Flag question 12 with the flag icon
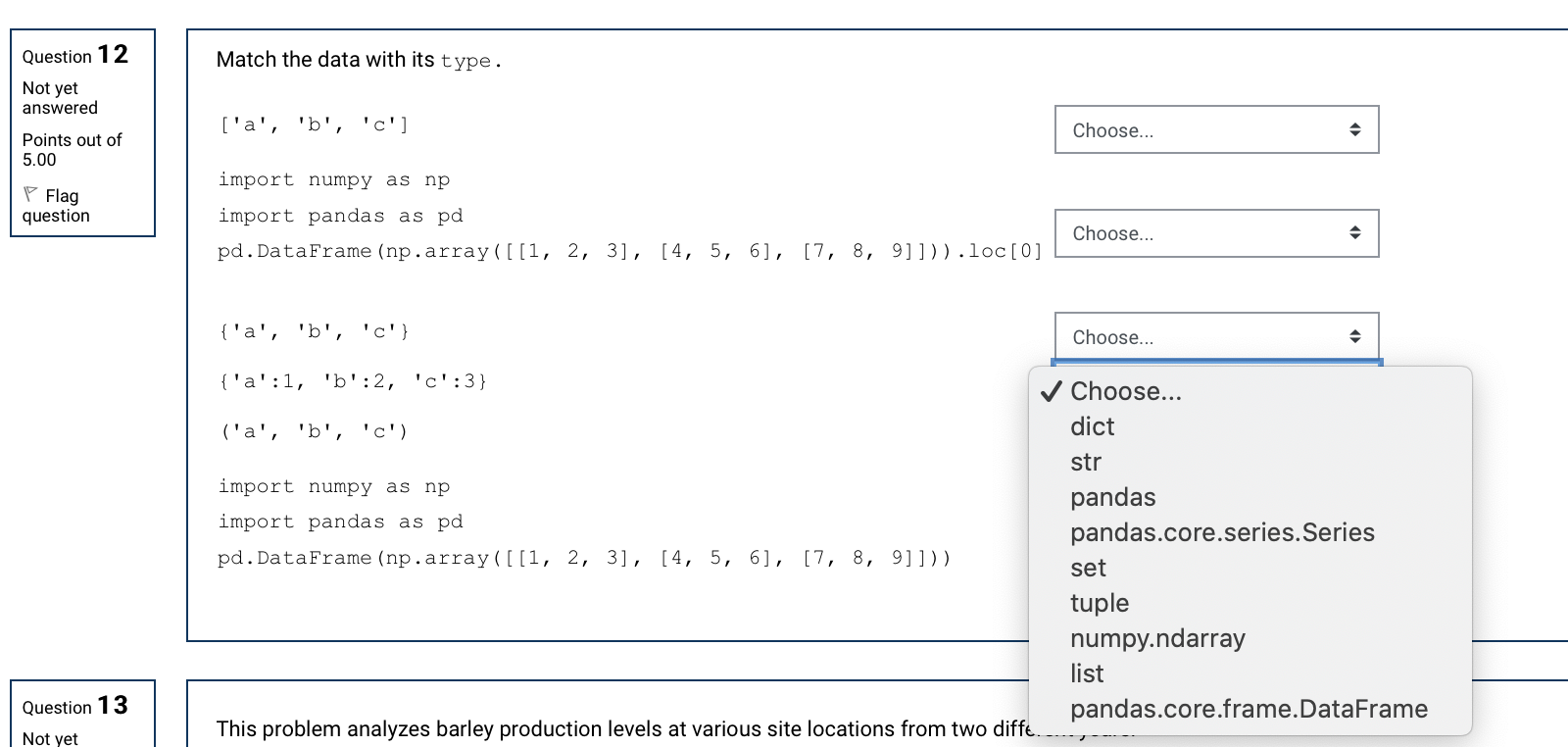 tap(30, 194)
